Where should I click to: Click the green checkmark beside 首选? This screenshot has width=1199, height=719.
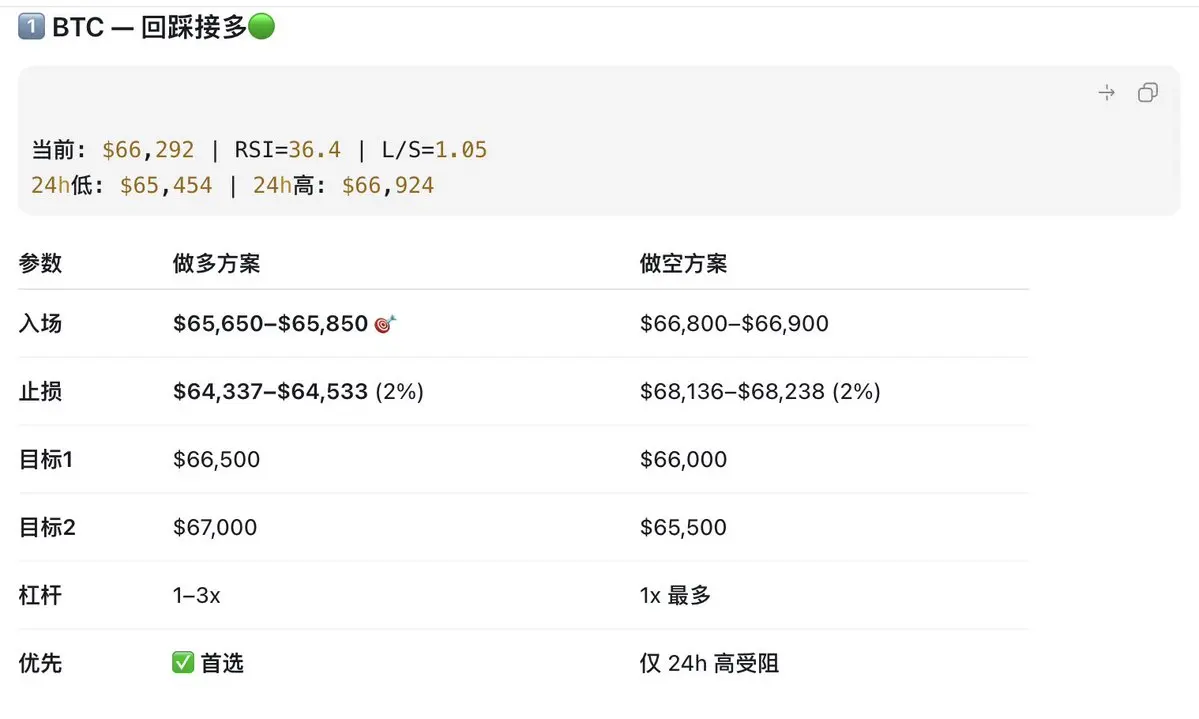pyautogui.click(x=183, y=662)
